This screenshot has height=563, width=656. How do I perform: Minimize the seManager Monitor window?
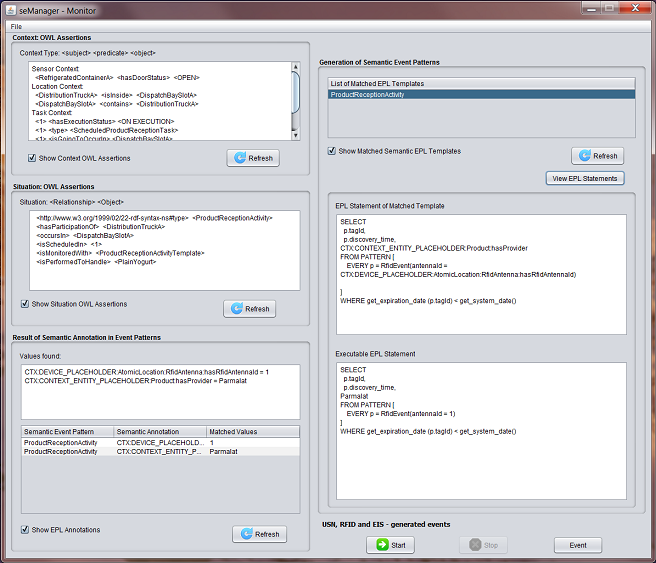(591, 8)
